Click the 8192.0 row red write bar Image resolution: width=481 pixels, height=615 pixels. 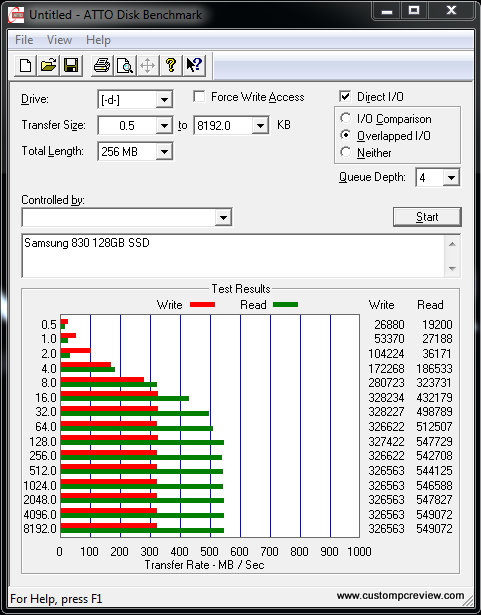pos(109,526)
